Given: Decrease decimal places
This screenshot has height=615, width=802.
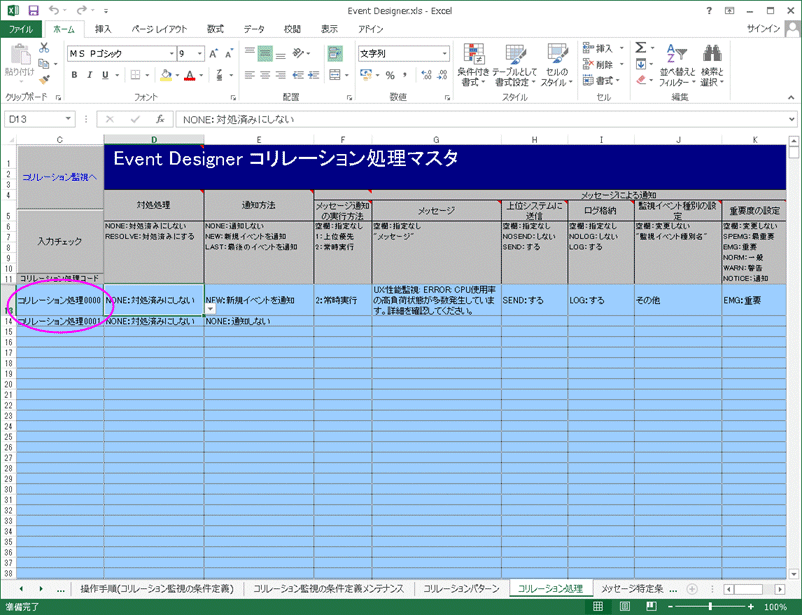Looking at the screenshot, I should pos(443,75).
